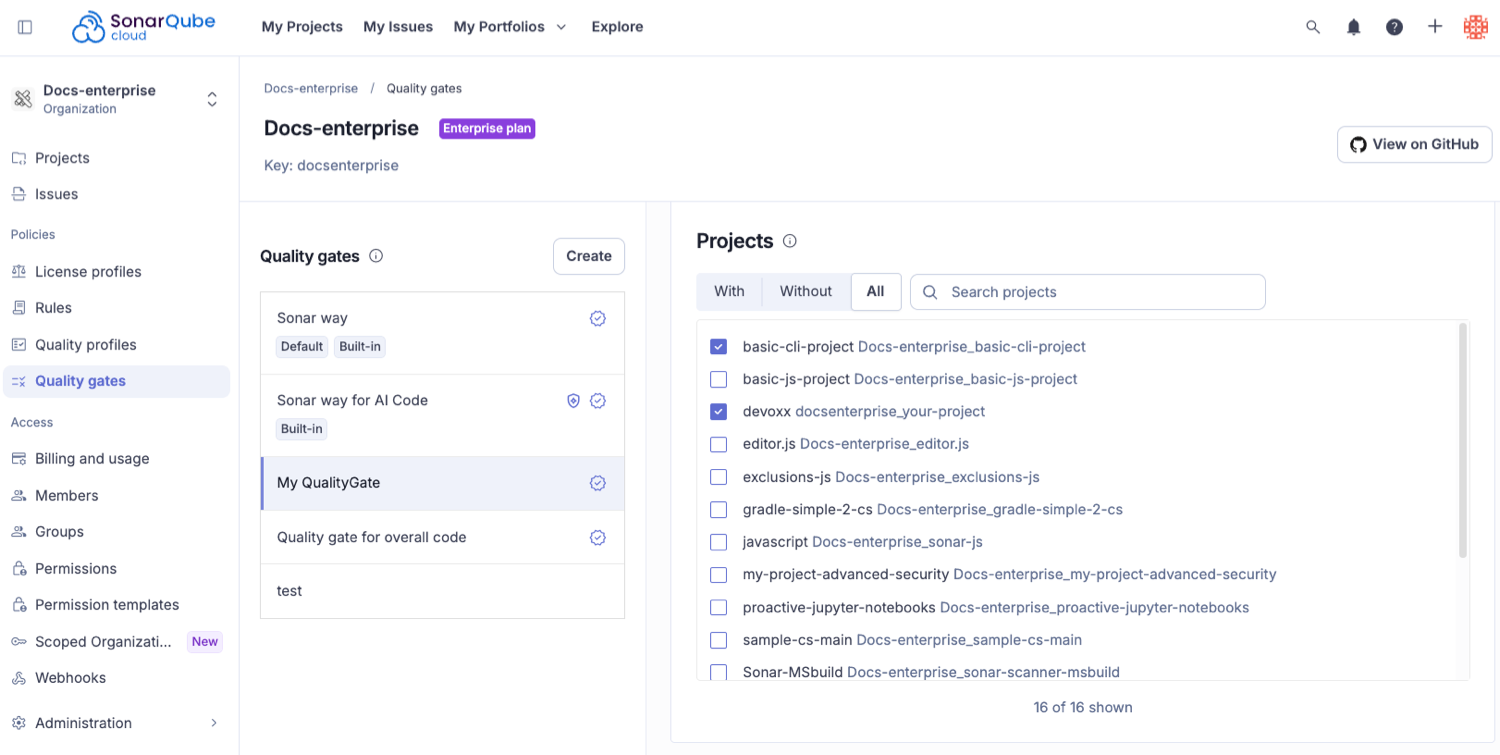Click the plus icon in top bar
The width and height of the screenshot is (1500, 755).
(x=1435, y=27)
